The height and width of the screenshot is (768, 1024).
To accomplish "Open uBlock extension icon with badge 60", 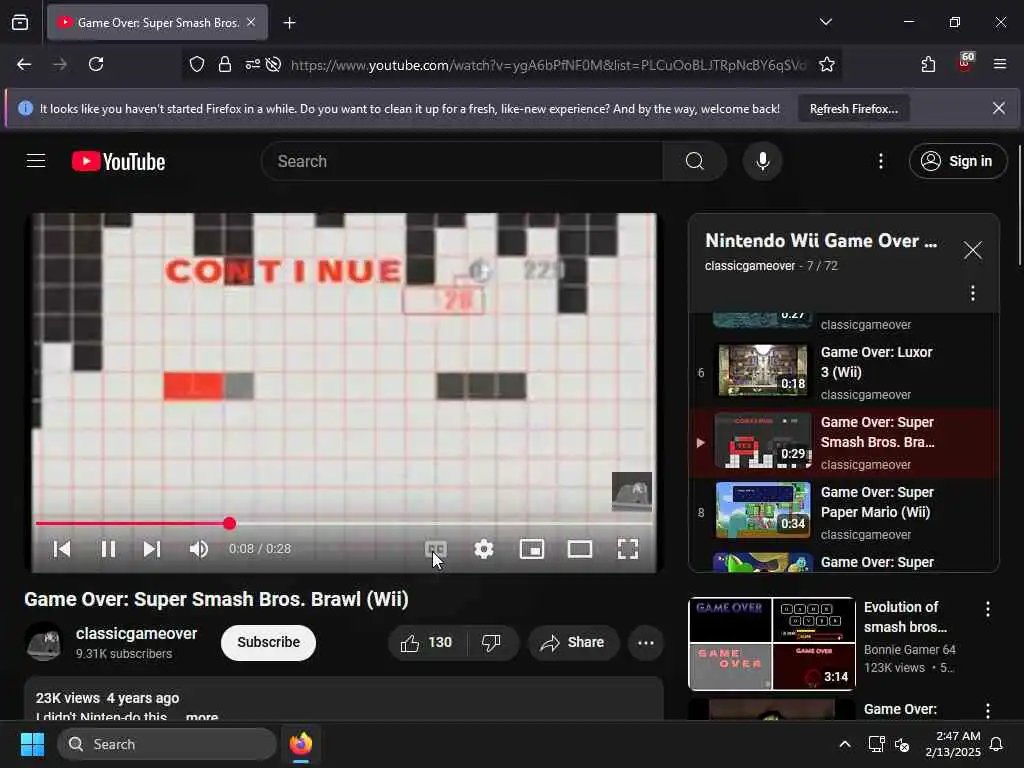I will [965, 63].
